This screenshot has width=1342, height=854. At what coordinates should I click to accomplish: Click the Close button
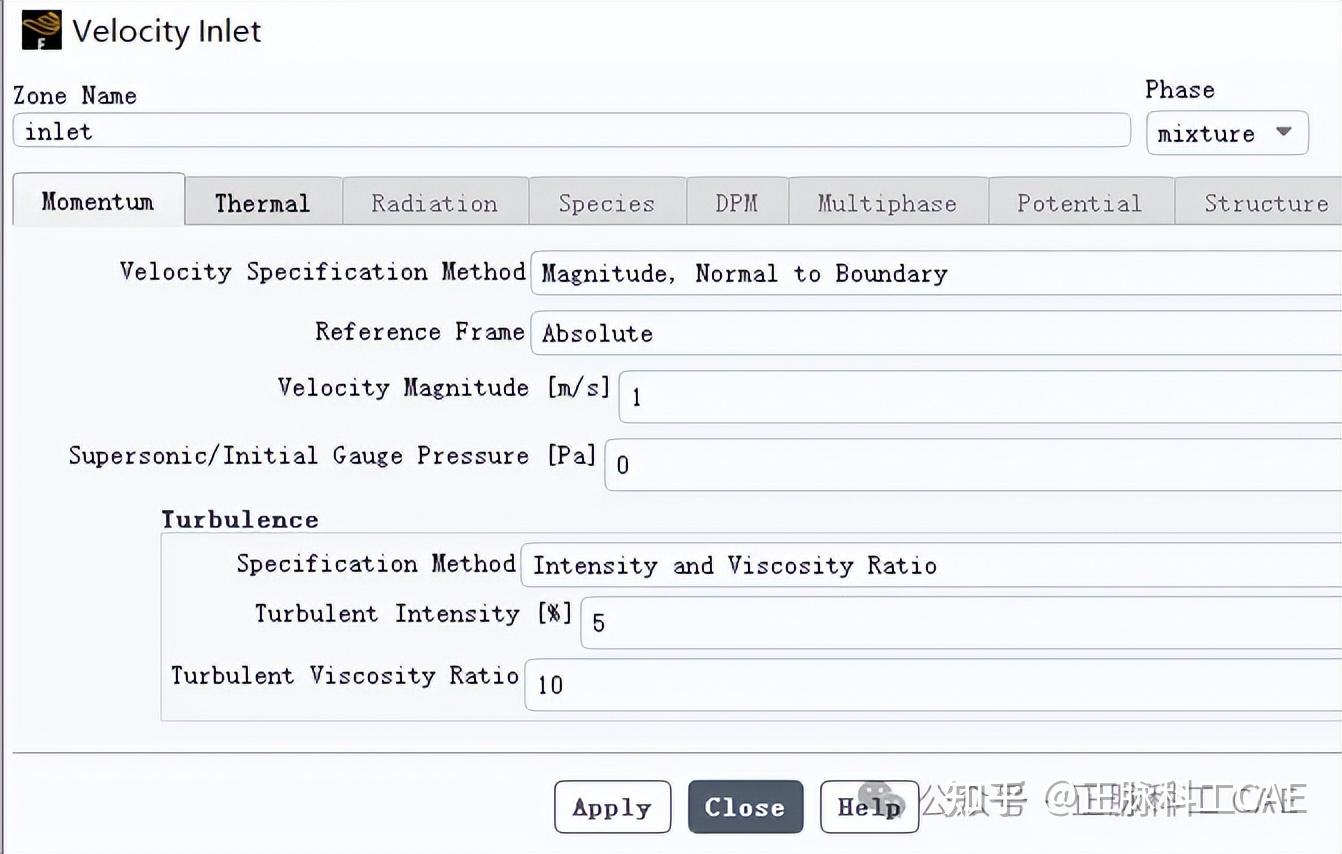coord(745,807)
